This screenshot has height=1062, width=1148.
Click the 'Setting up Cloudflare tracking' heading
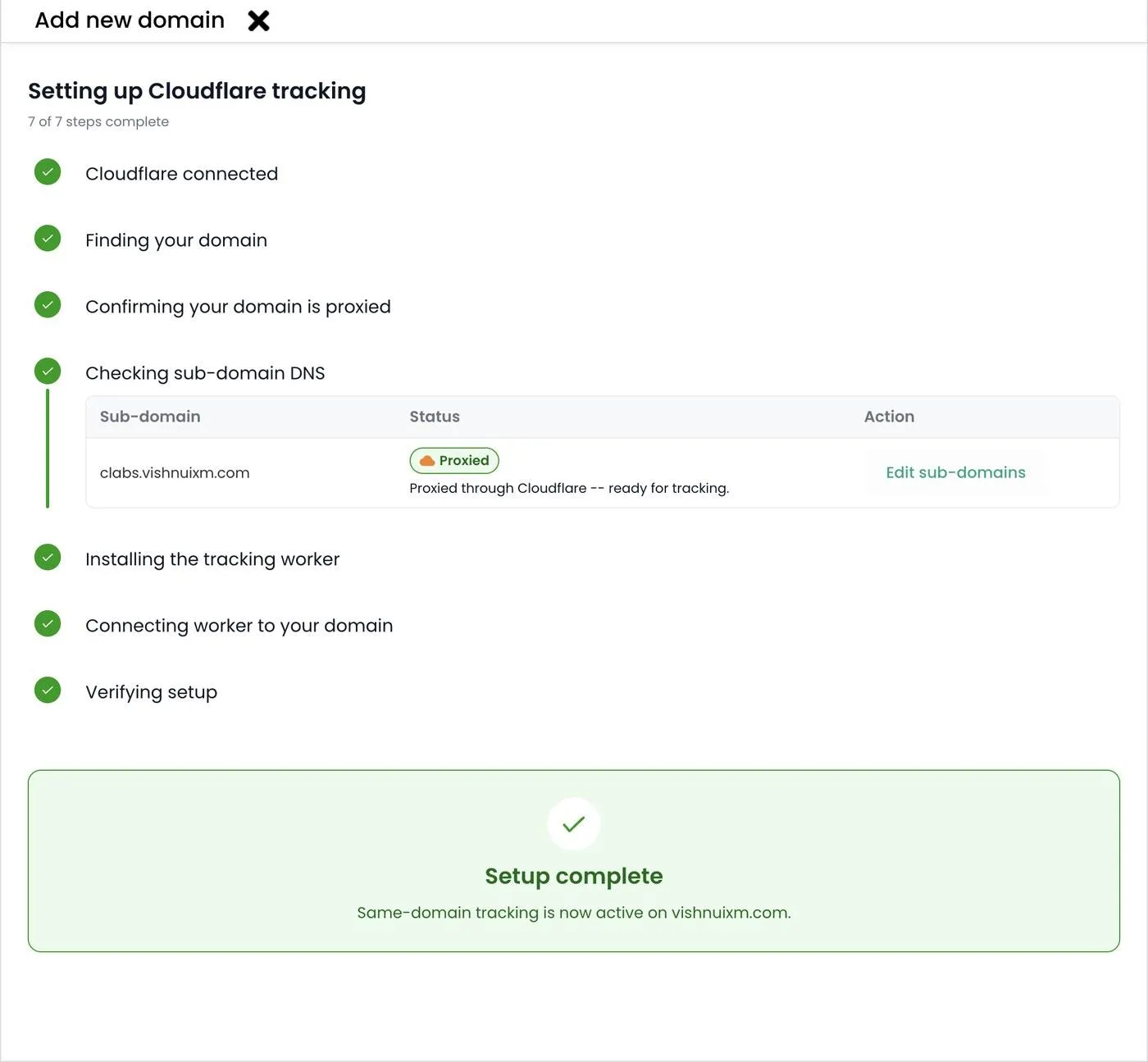(197, 91)
